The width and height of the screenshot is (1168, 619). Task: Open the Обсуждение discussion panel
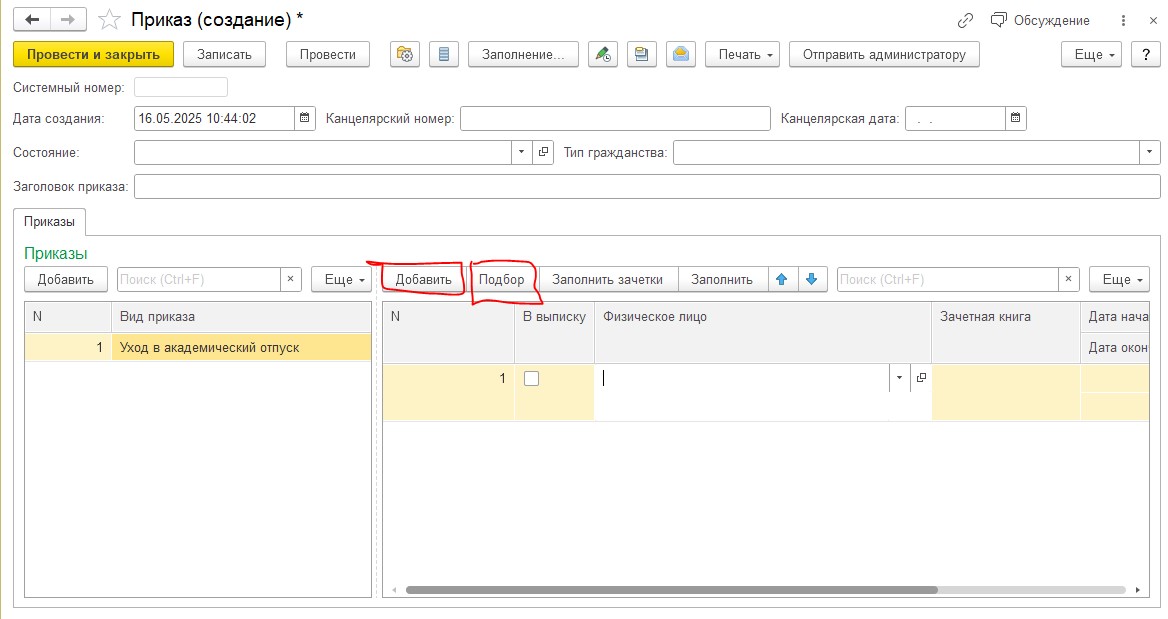click(1040, 20)
